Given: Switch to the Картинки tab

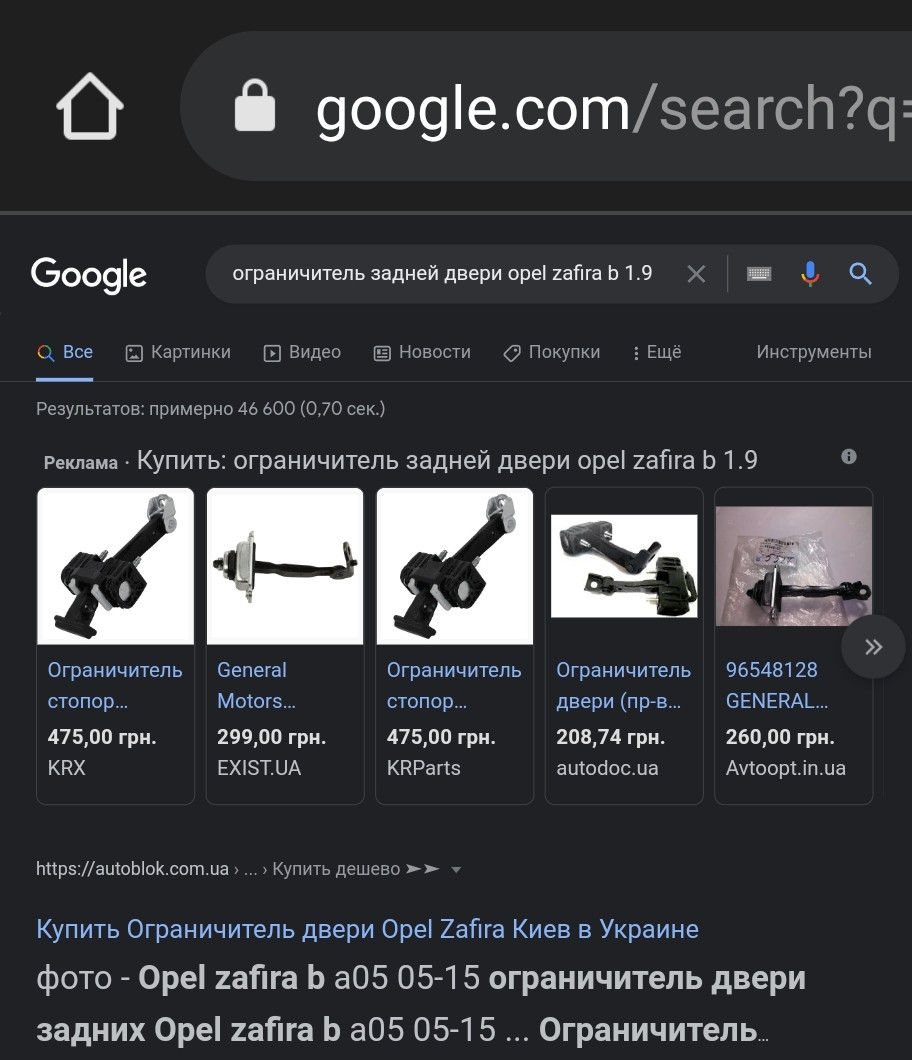Looking at the screenshot, I should coord(178,352).
